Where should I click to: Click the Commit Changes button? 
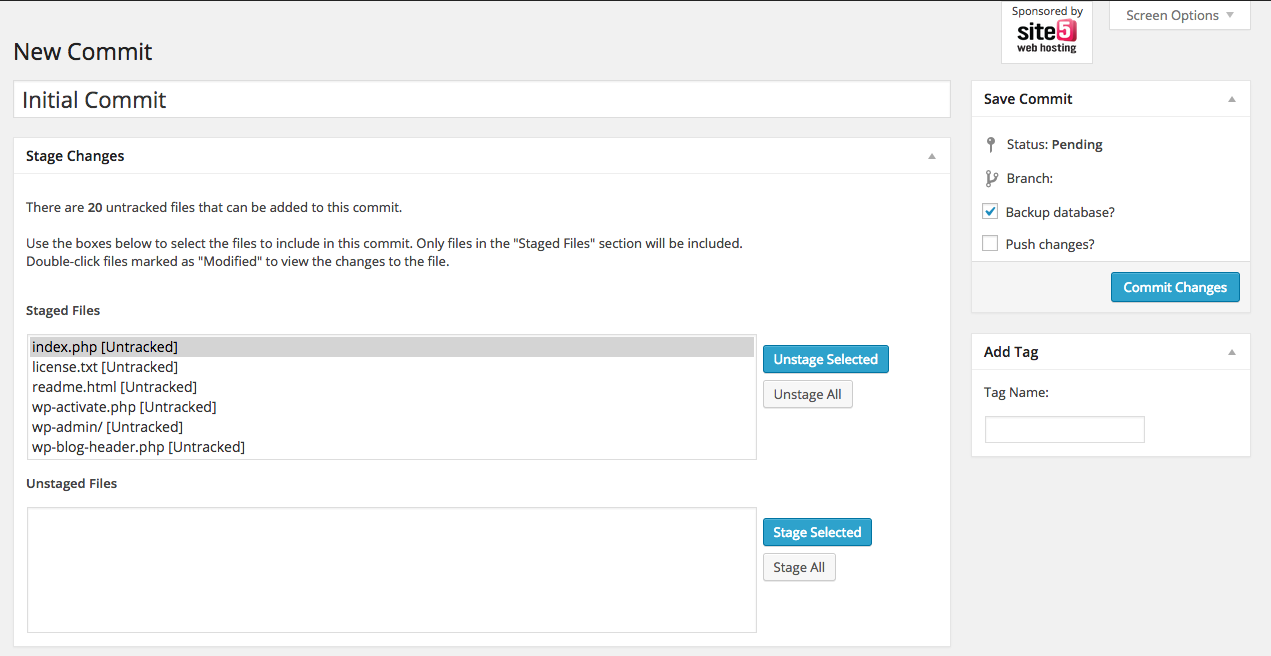click(1175, 287)
